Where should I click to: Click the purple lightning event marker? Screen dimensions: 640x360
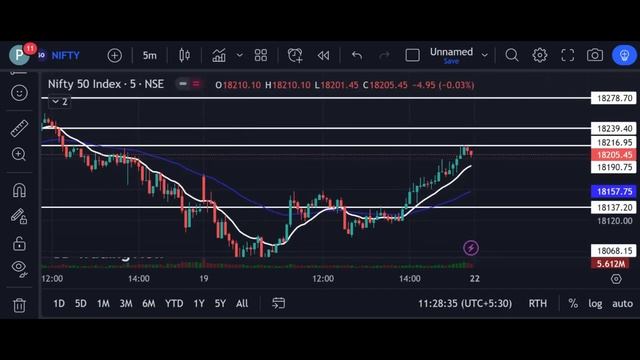pos(471,248)
